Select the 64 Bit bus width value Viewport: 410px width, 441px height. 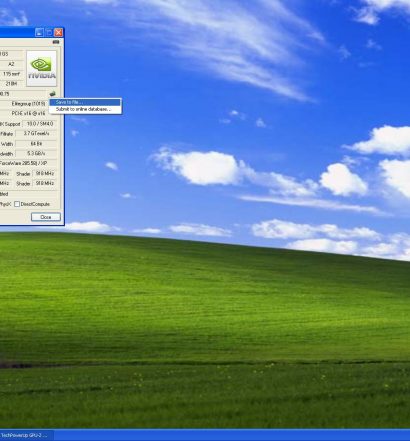pos(36,144)
